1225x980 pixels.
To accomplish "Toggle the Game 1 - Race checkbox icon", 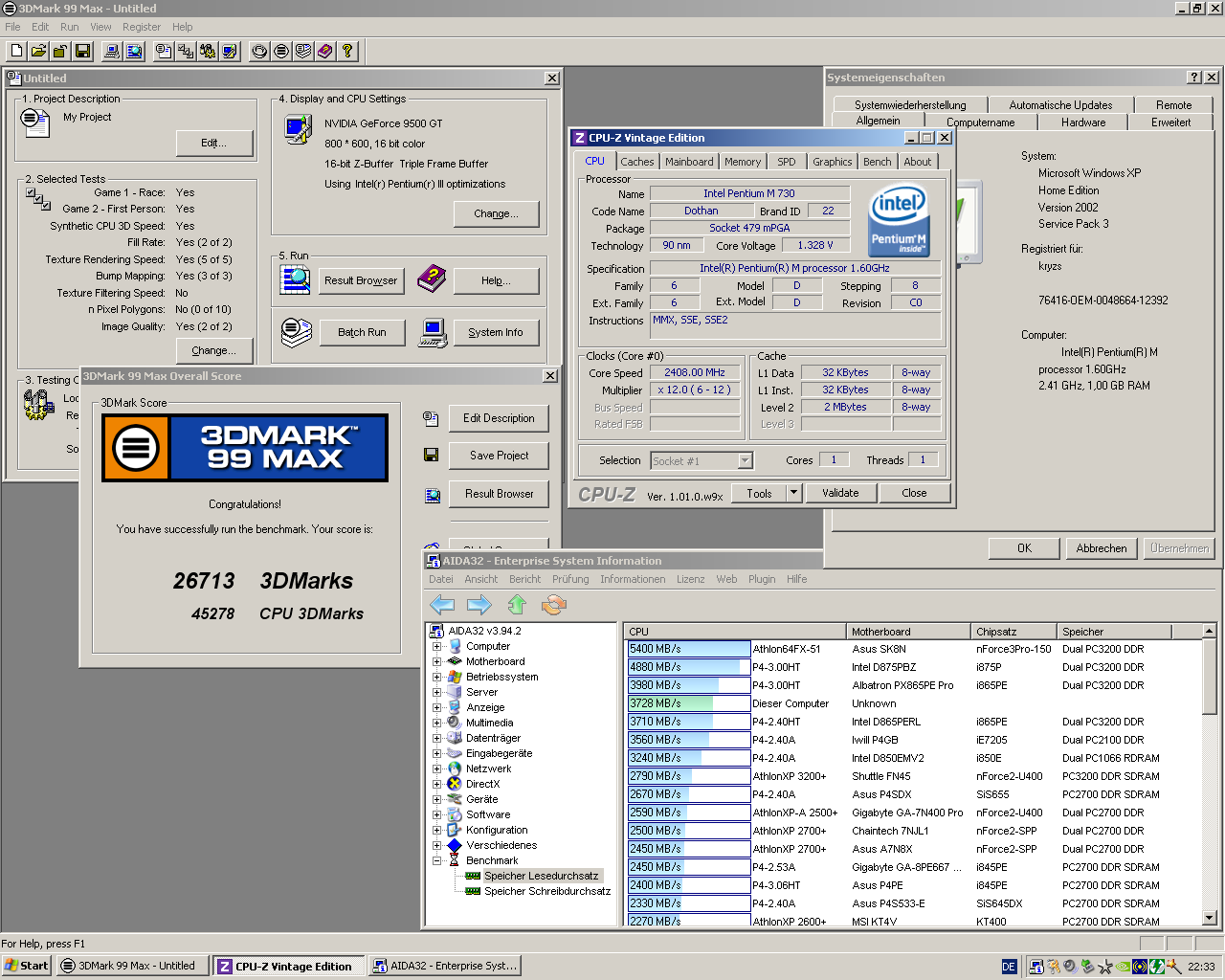I will (31, 192).
